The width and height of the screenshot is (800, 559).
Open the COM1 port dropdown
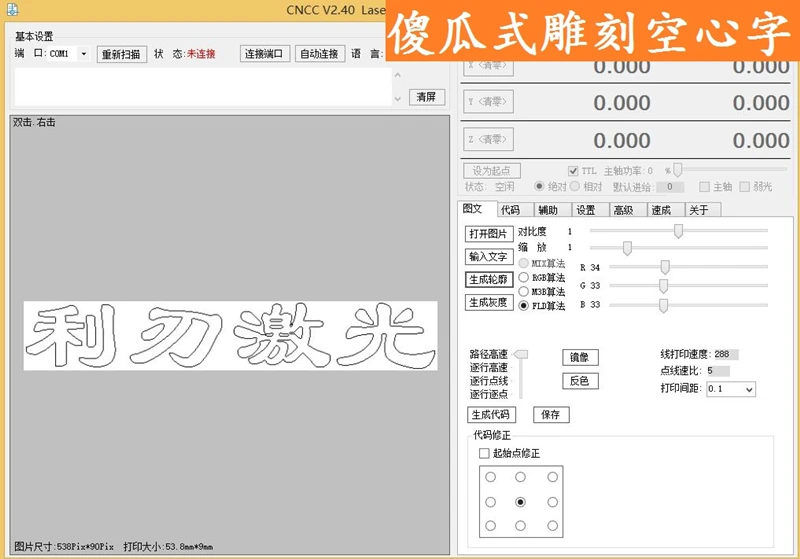point(84,54)
